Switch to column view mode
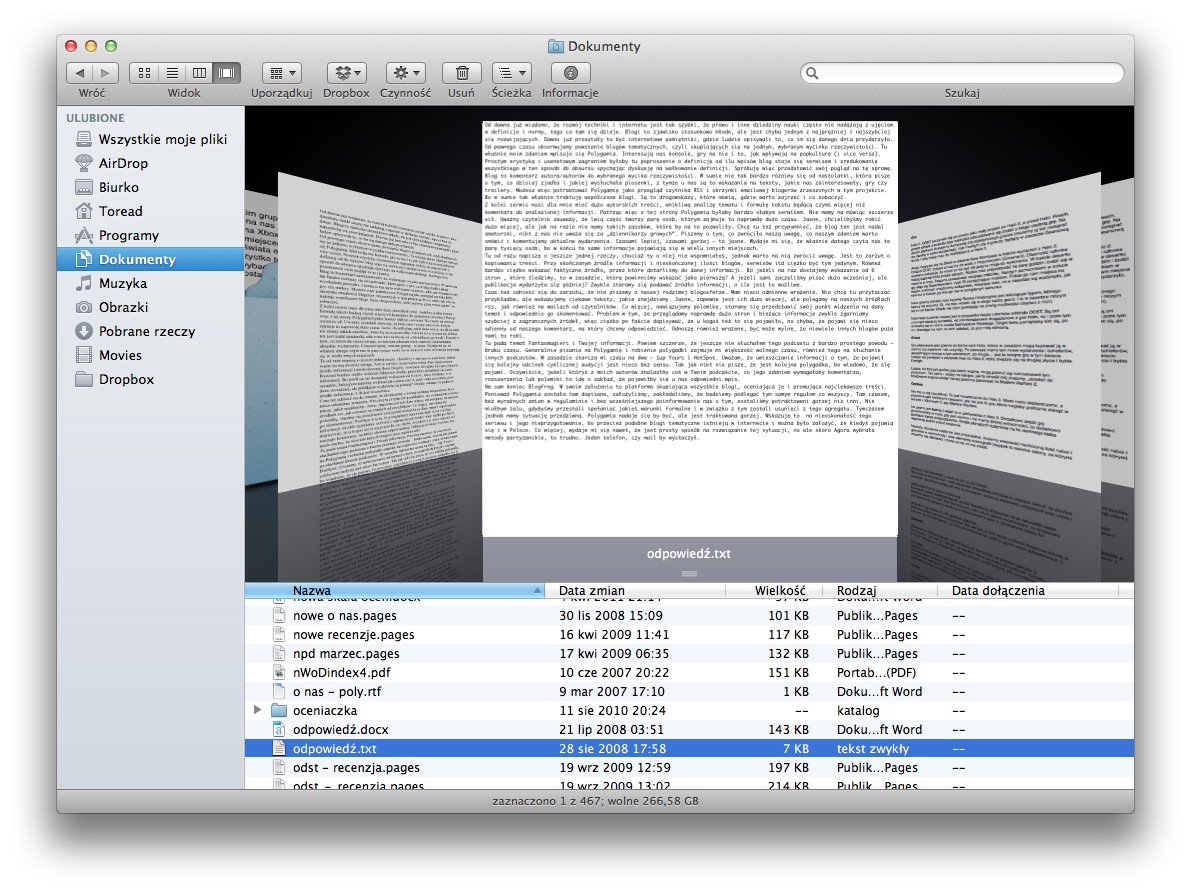Screen dimensions: 1191x892 (200, 73)
